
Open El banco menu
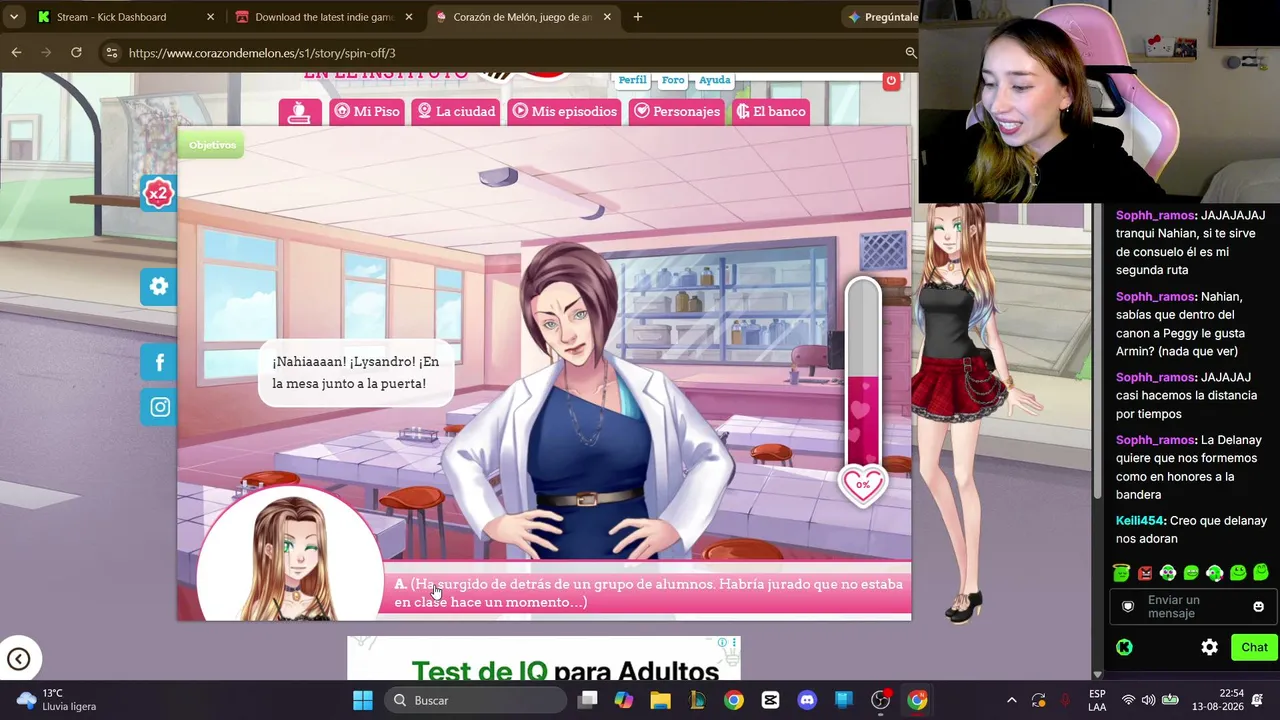point(771,111)
